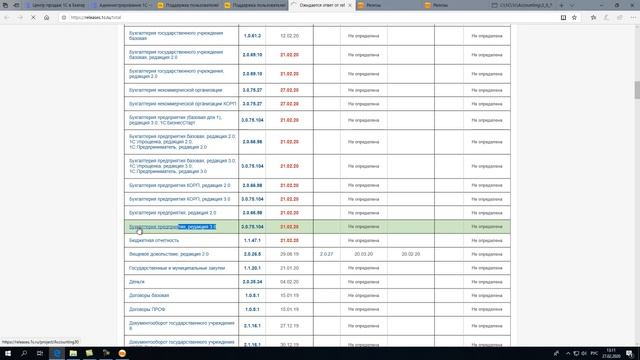640x360 pixels.
Task: Open Бухгалтерия предприятия КОРП, редакция 2.0 link
Action: point(180,185)
